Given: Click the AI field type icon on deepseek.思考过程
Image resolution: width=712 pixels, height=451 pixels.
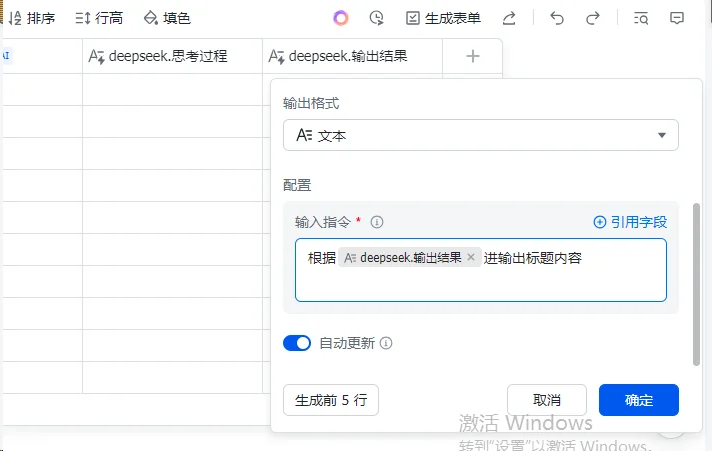Looking at the screenshot, I should point(96,57).
